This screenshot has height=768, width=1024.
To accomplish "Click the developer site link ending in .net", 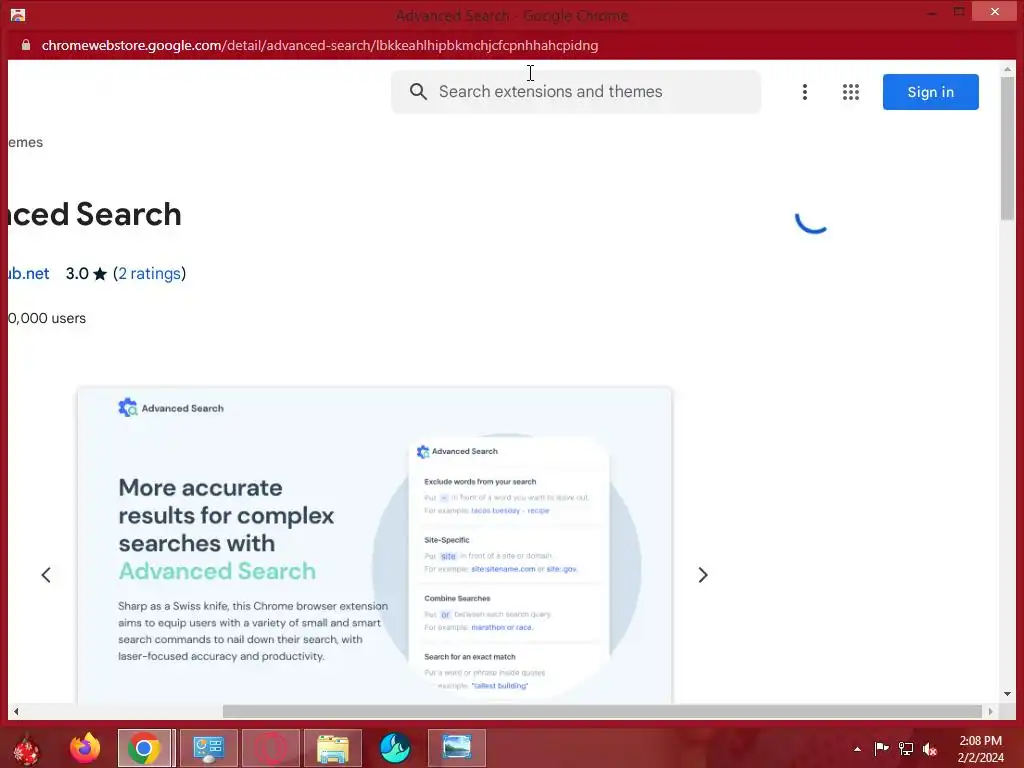I will pyautogui.click(x=29, y=273).
